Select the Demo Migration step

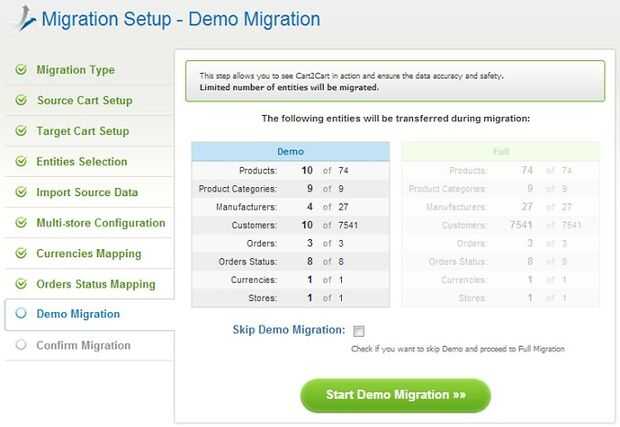pos(78,314)
